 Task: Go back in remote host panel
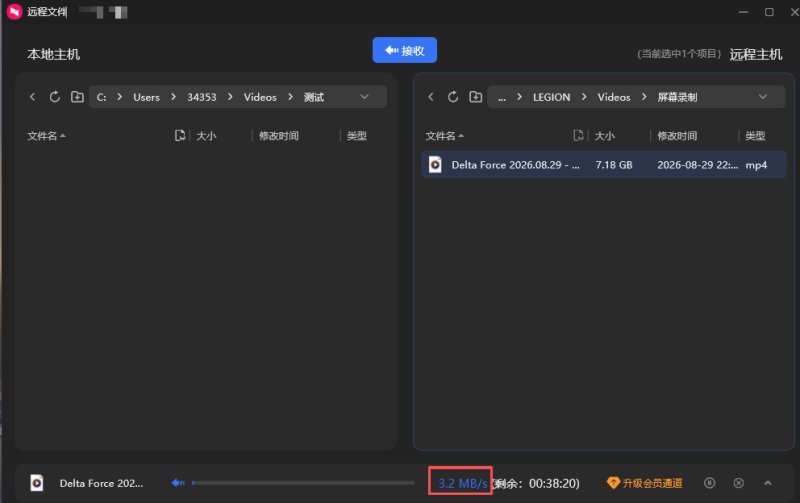point(431,97)
